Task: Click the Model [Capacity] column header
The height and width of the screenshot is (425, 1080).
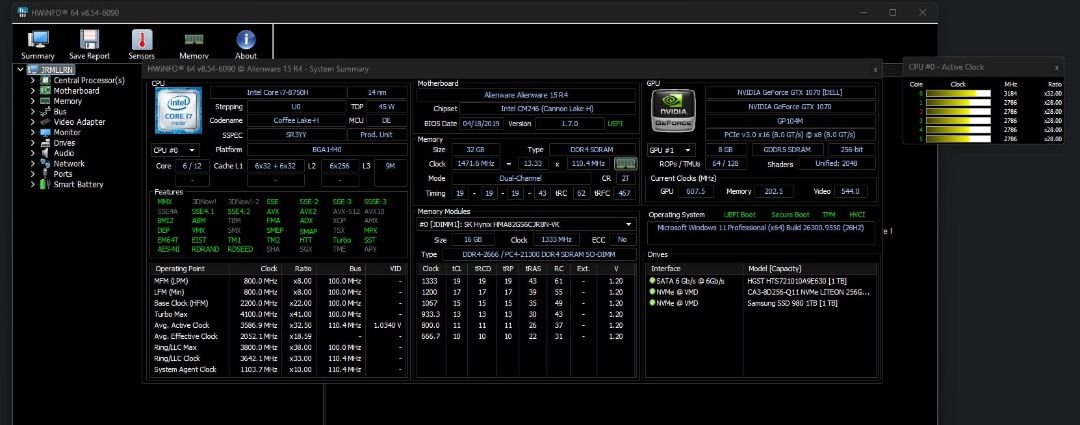Action: coord(812,269)
